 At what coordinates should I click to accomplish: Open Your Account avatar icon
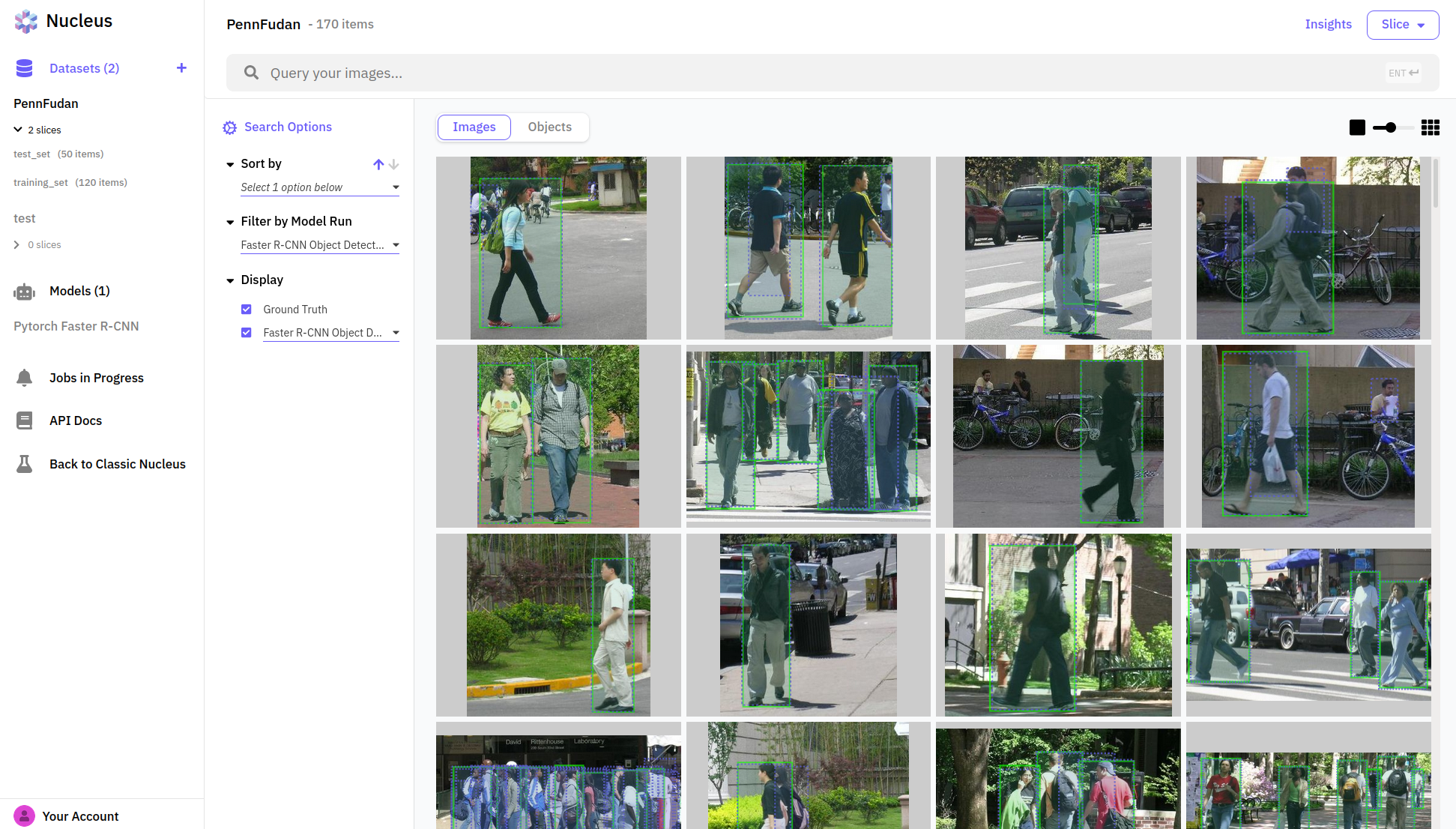pyautogui.click(x=24, y=816)
